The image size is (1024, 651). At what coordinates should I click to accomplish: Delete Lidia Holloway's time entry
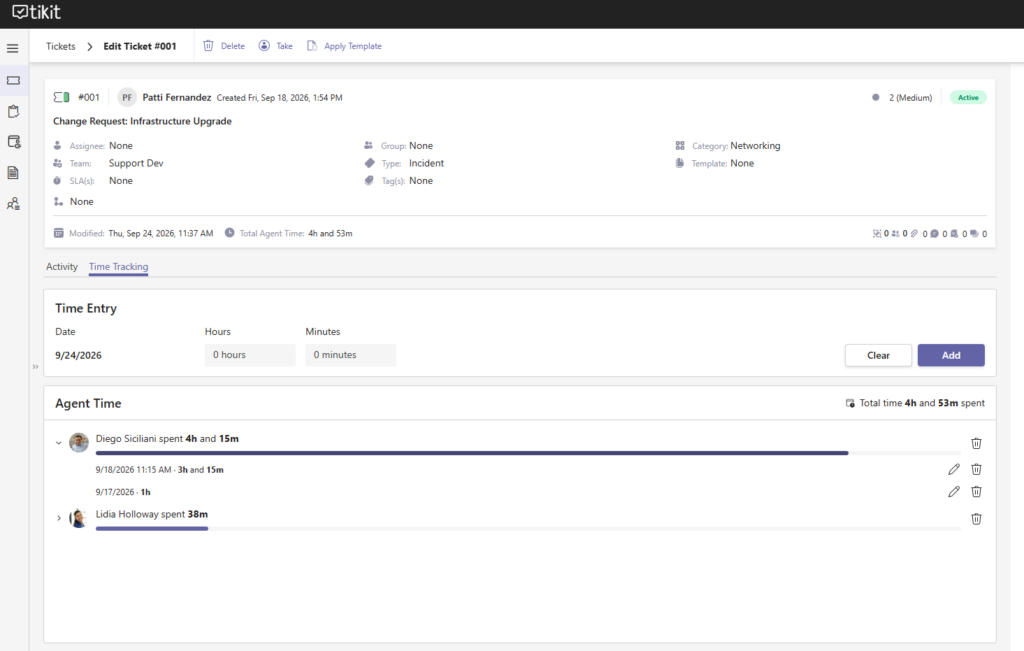point(976,518)
